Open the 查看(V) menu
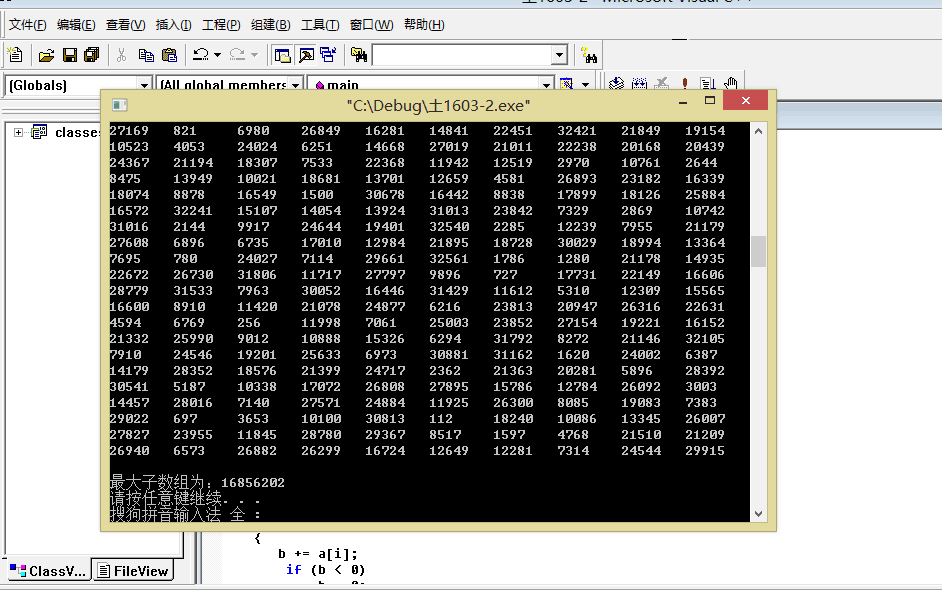 click(x=126, y=25)
